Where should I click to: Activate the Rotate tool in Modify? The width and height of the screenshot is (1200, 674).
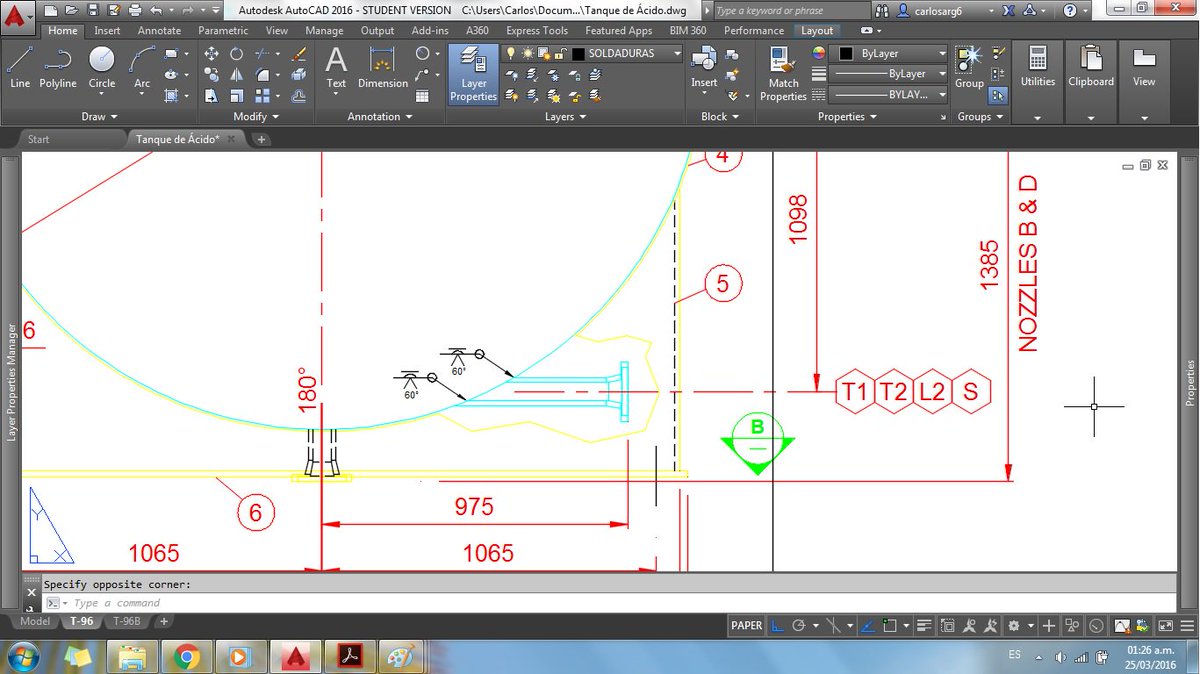(237, 54)
